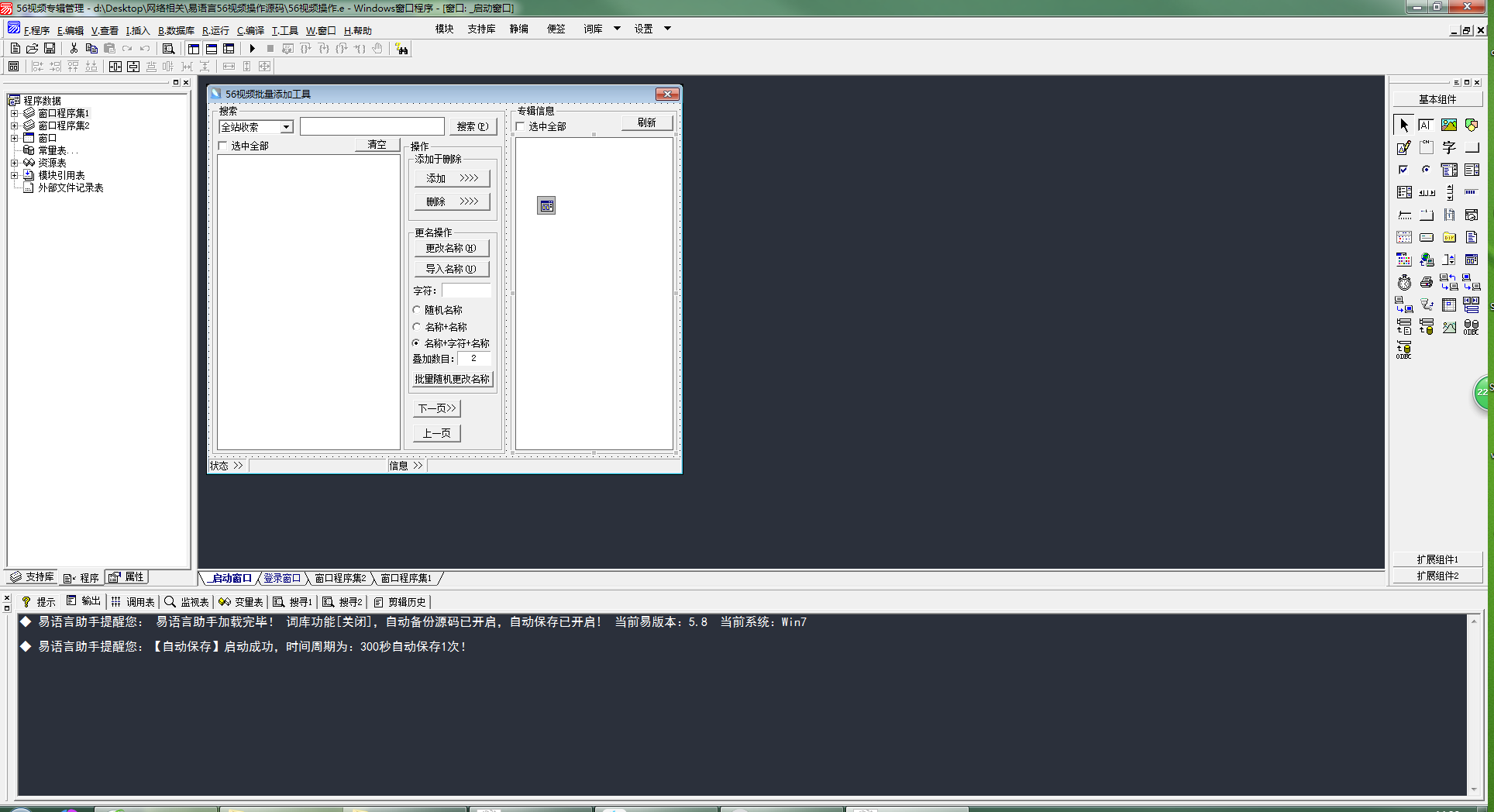The height and width of the screenshot is (812, 1494).
Task: Click the window preview icon on alignment toolbar
Action: click(x=13, y=67)
